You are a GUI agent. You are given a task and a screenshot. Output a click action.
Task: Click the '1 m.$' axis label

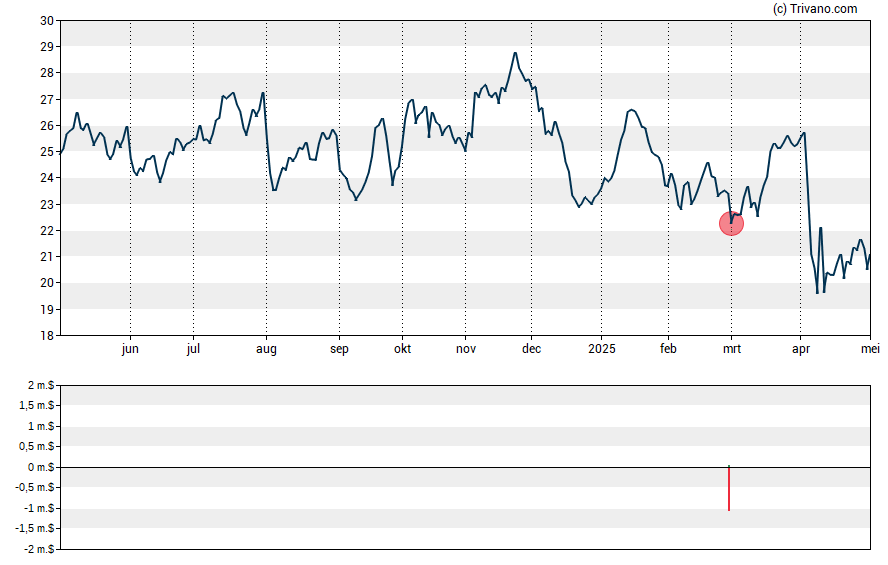click(x=41, y=426)
